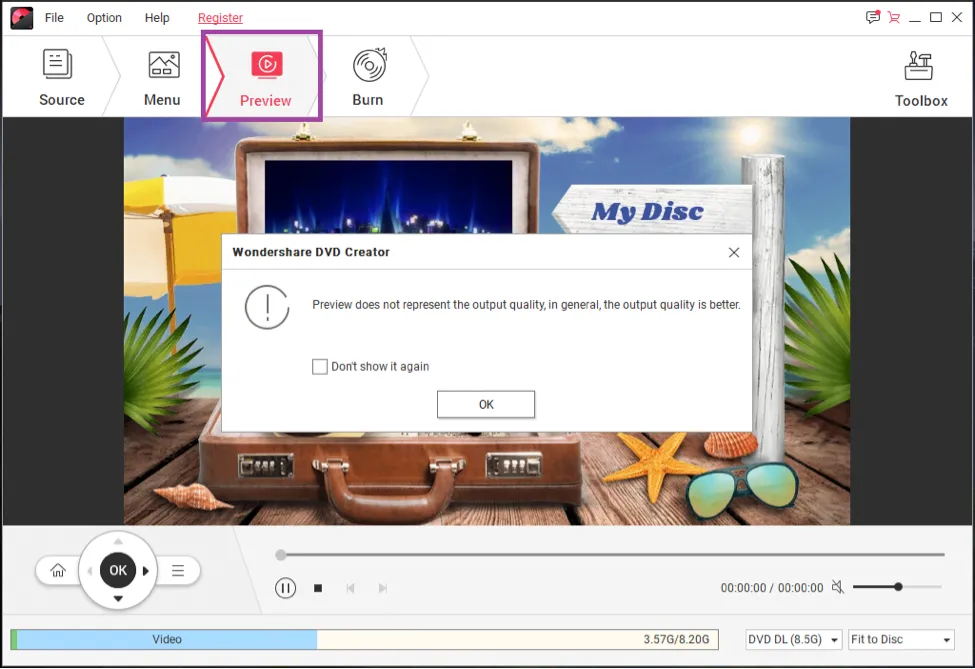Adjust the volume slider

[x=897, y=586]
